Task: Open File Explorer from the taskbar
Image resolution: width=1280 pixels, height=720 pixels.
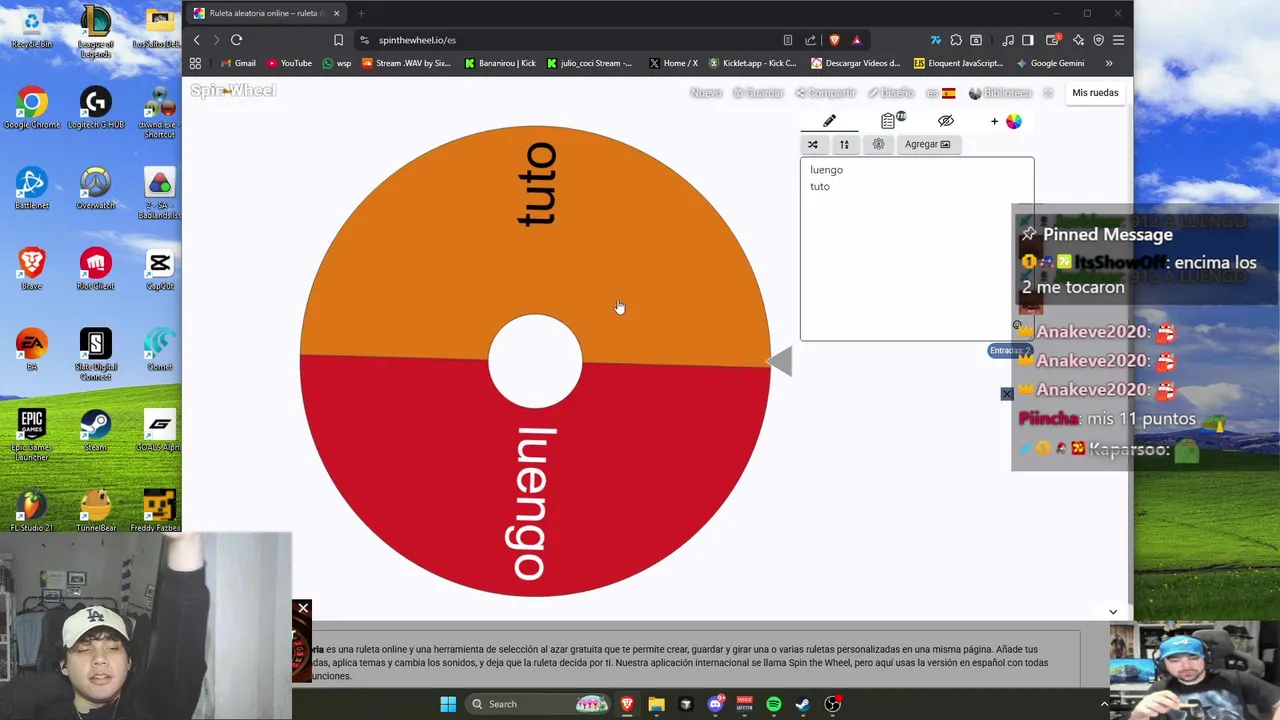Action: [x=656, y=704]
